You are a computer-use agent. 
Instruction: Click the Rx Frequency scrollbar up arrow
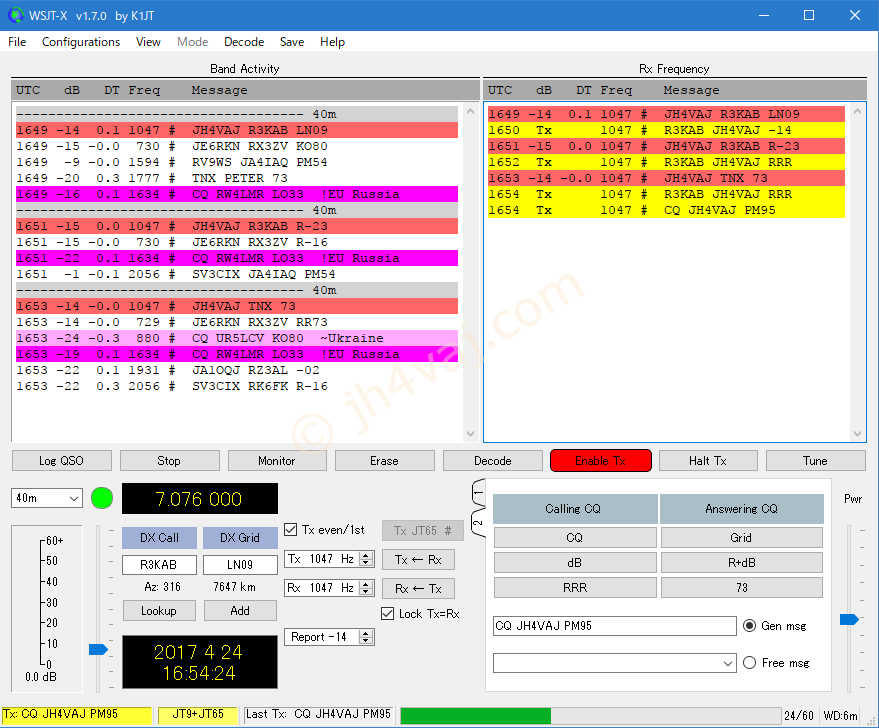point(857,112)
